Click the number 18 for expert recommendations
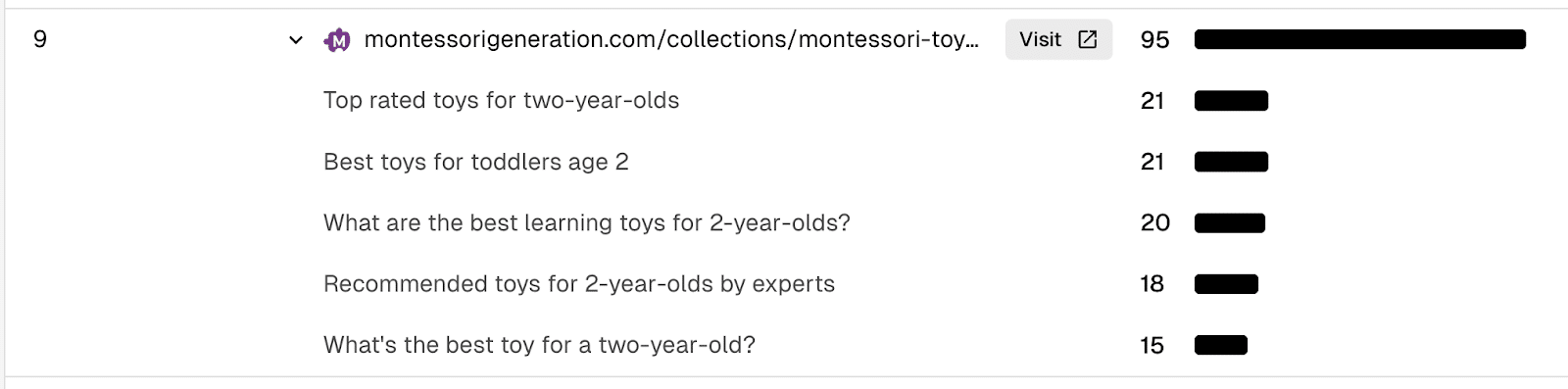The height and width of the screenshot is (389, 1568). tap(1152, 284)
